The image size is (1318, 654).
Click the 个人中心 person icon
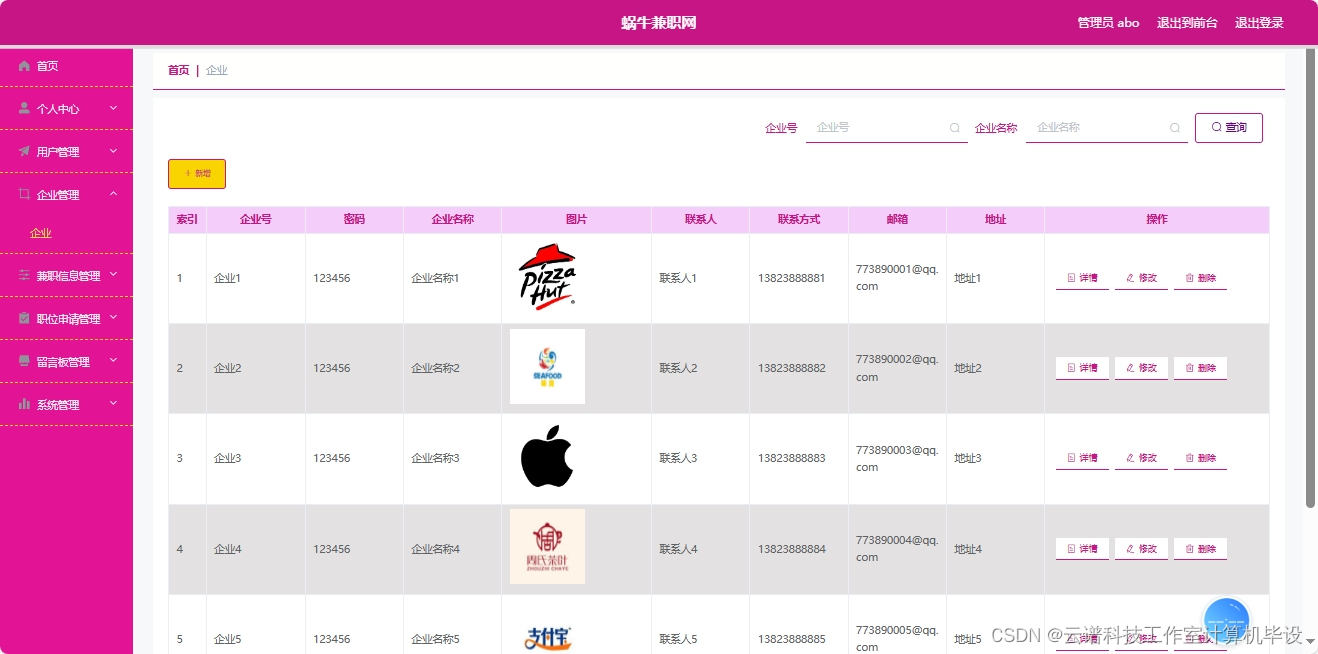pos(24,108)
